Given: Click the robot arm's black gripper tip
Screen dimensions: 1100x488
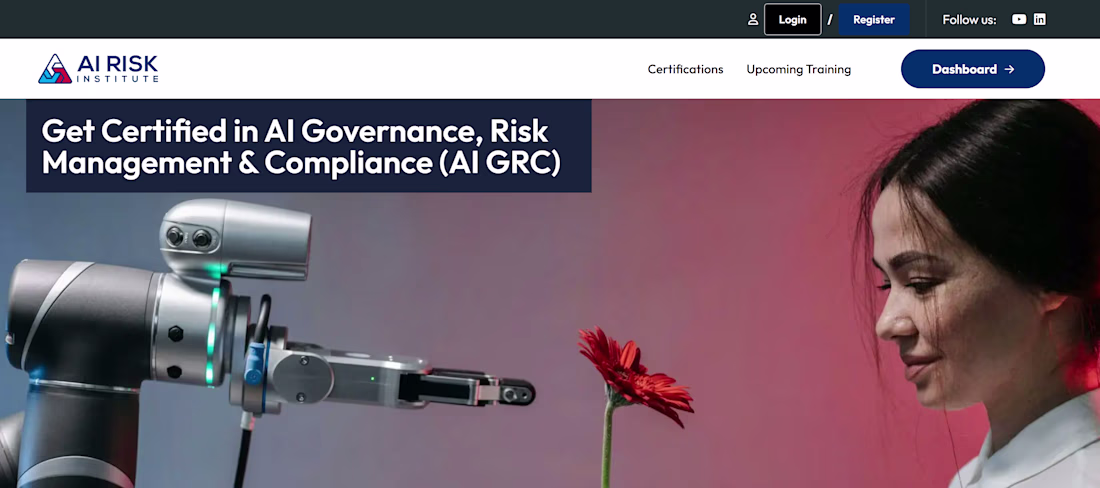Looking at the screenshot, I should point(518,393).
